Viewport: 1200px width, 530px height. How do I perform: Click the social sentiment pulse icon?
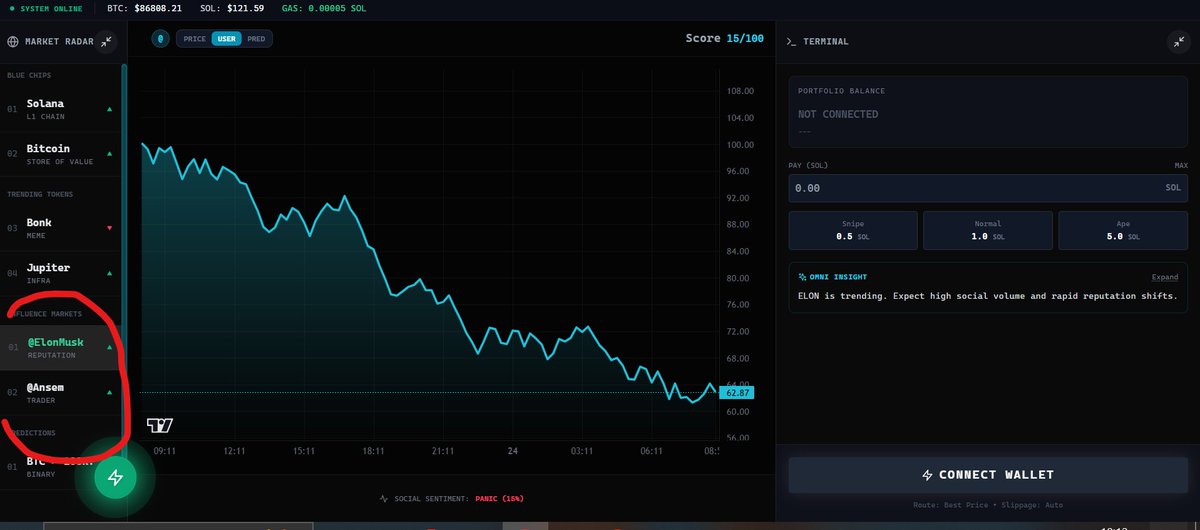point(384,498)
